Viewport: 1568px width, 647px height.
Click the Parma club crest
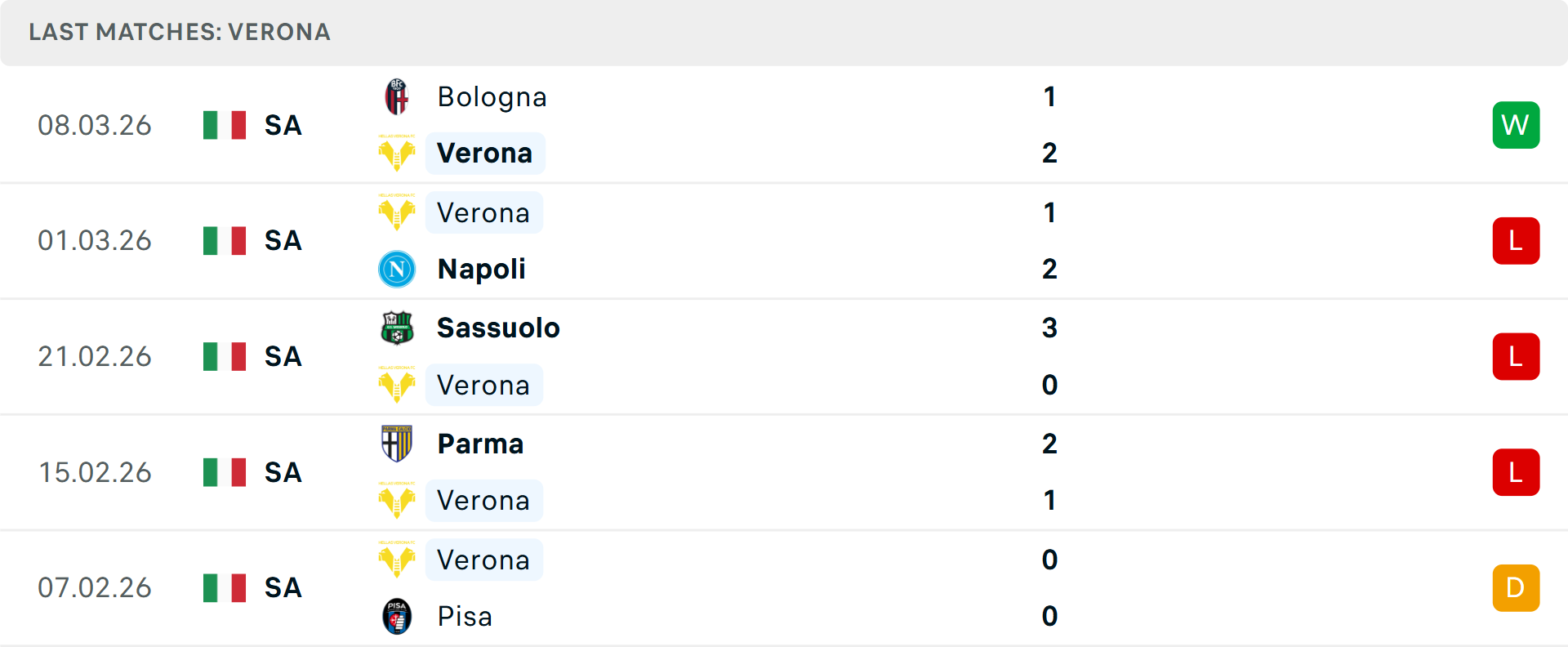pyautogui.click(x=397, y=444)
